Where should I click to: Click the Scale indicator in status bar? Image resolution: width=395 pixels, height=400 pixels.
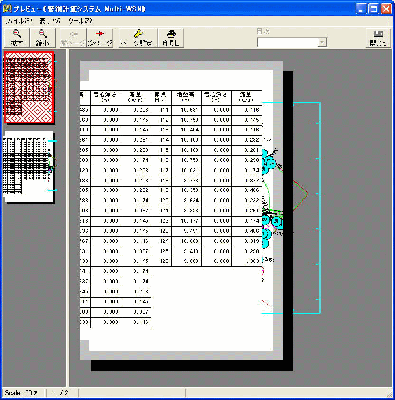(24, 393)
